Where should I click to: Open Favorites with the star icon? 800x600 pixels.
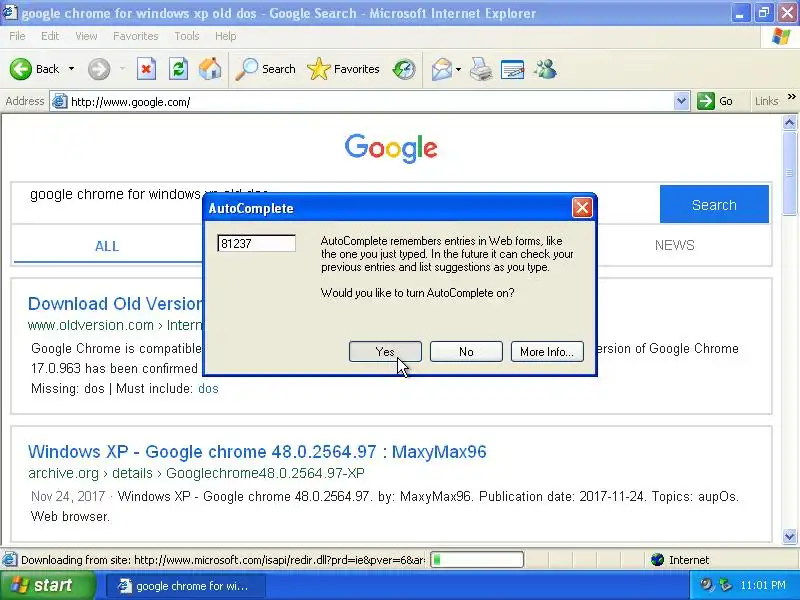[x=319, y=69]
